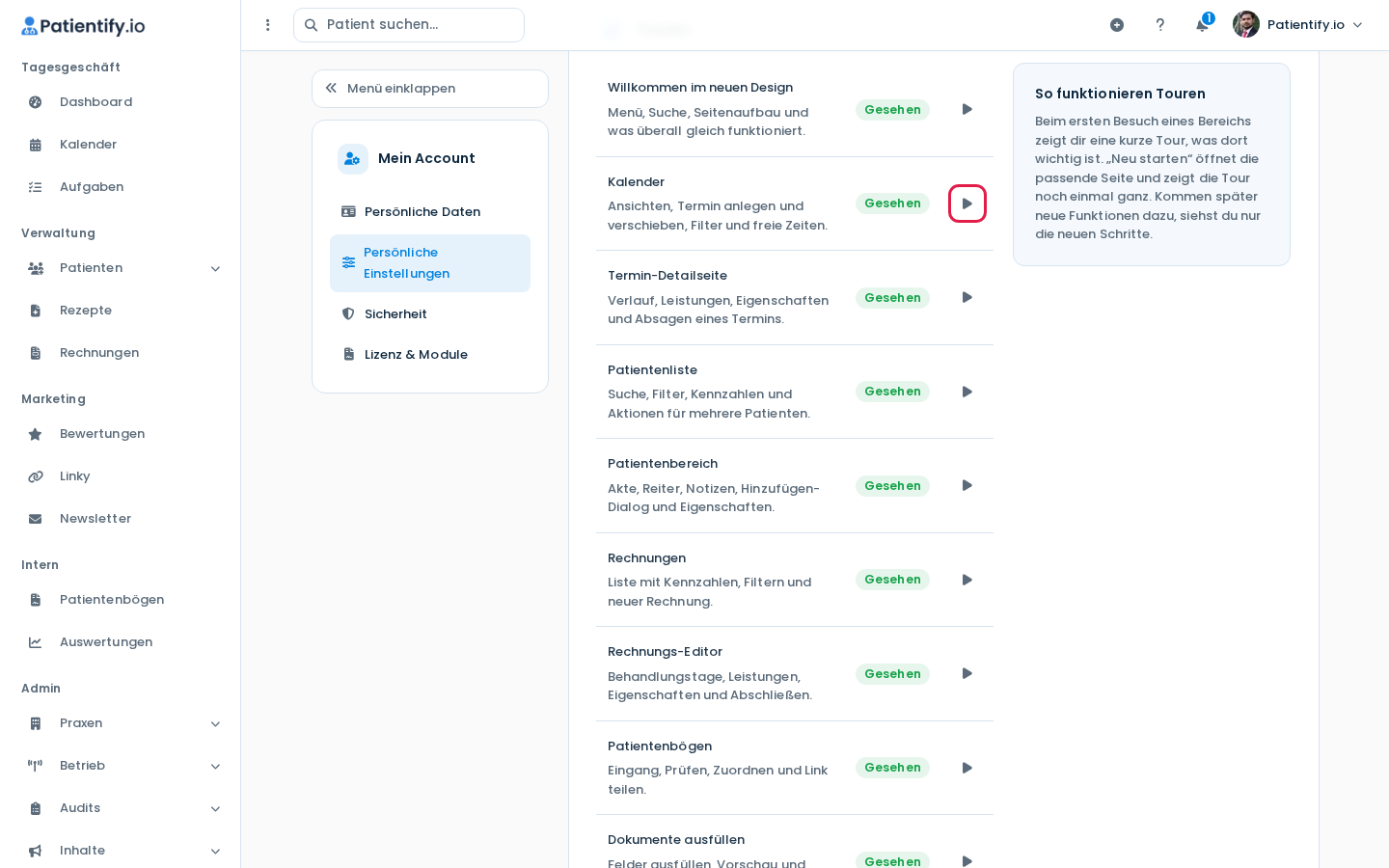The width and height of the screenshot is (1389, 868).
Task: Open the notifications bell
Action: [x=1203, y=25]
